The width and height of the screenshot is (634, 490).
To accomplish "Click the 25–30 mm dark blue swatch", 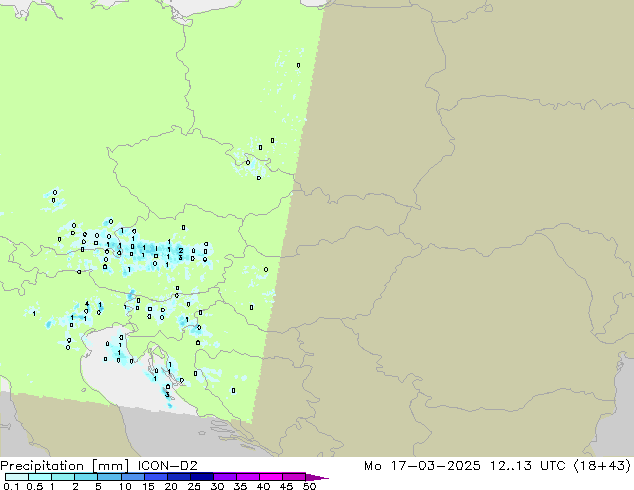I will point(201,477).
